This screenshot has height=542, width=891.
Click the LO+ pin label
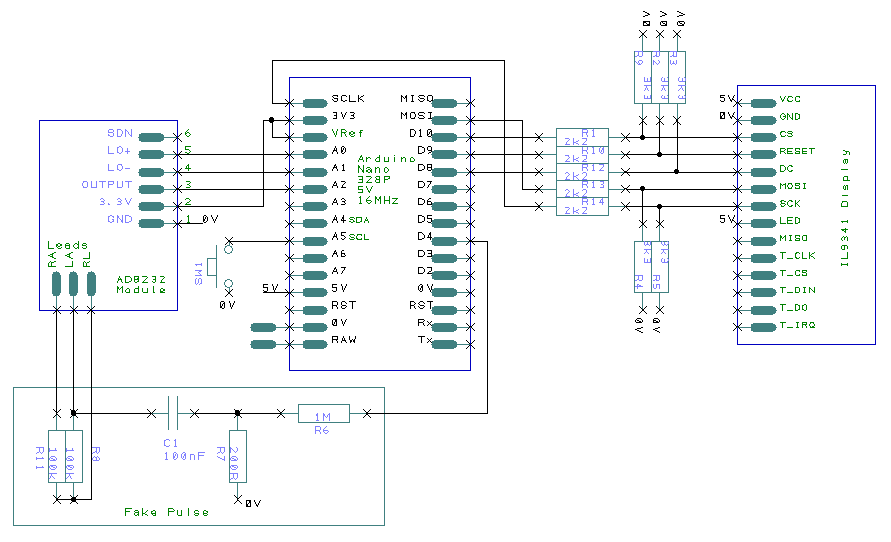tap(119, 150)
